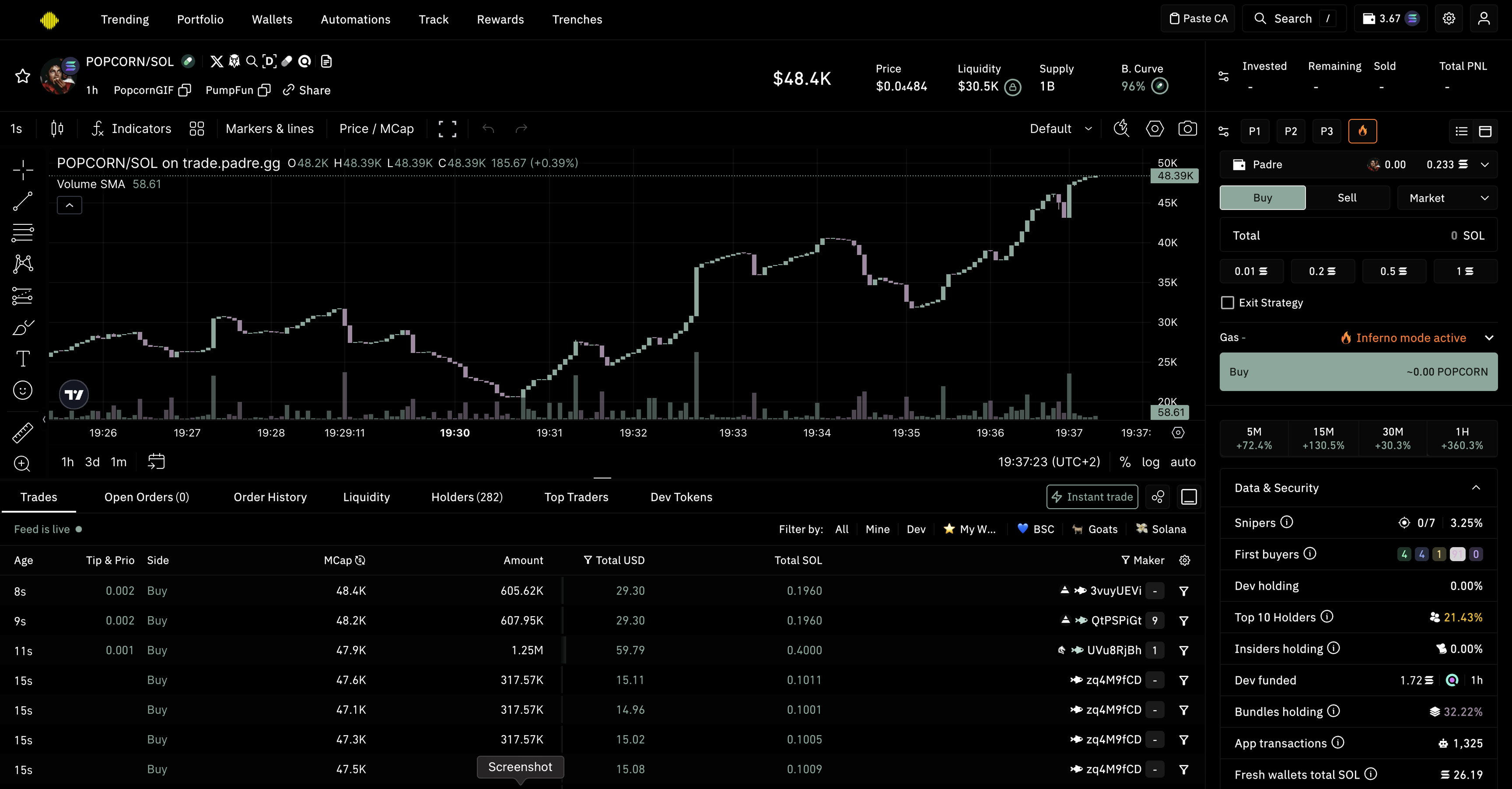Image resolution: width=1512 pixels, height=789 pixels.
Task: Open the Trenches menu item
Action: 576,19
